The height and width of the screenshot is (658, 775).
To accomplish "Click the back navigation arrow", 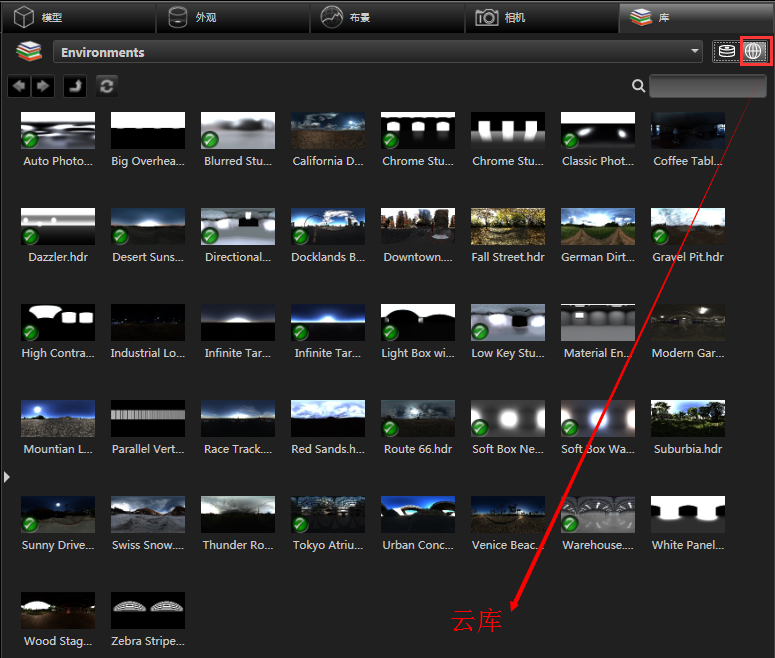I will [18, 87].
